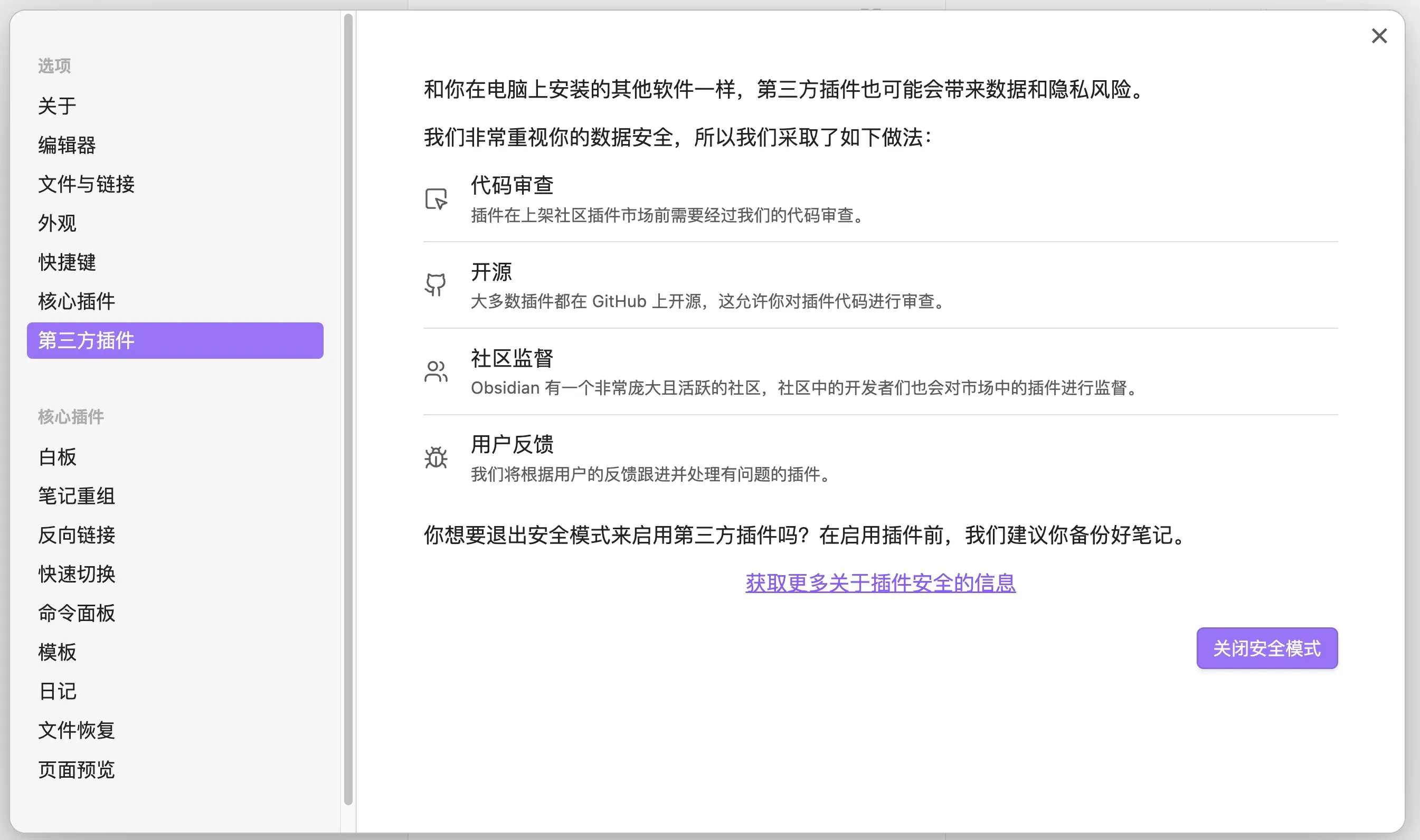The image size is (1420, 840).
Task: Select 反向链接 under 核心插件
Action: point(76,535)
